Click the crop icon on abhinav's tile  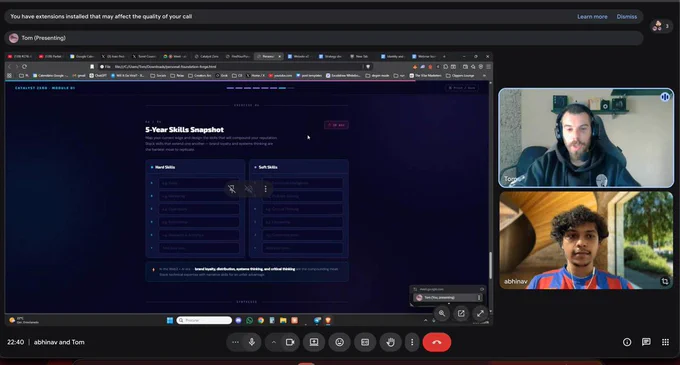pos(665,281)
